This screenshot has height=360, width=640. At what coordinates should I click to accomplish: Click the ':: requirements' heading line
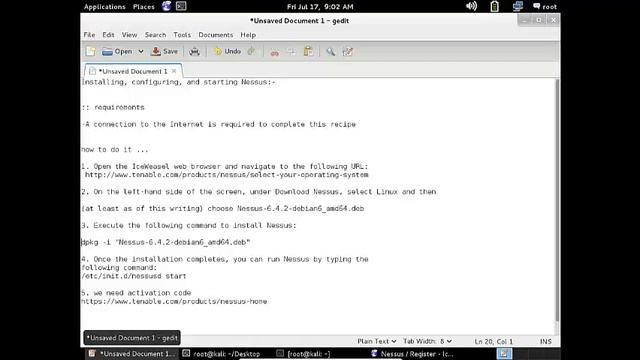pos(113,107)
